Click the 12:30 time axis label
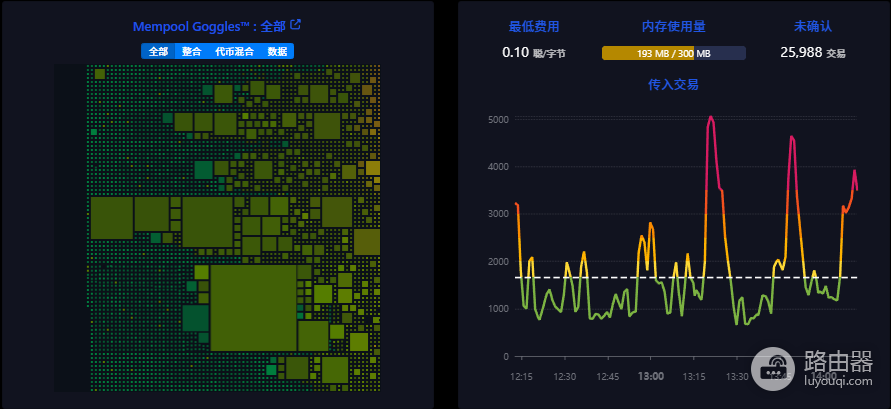 [564, 376]
